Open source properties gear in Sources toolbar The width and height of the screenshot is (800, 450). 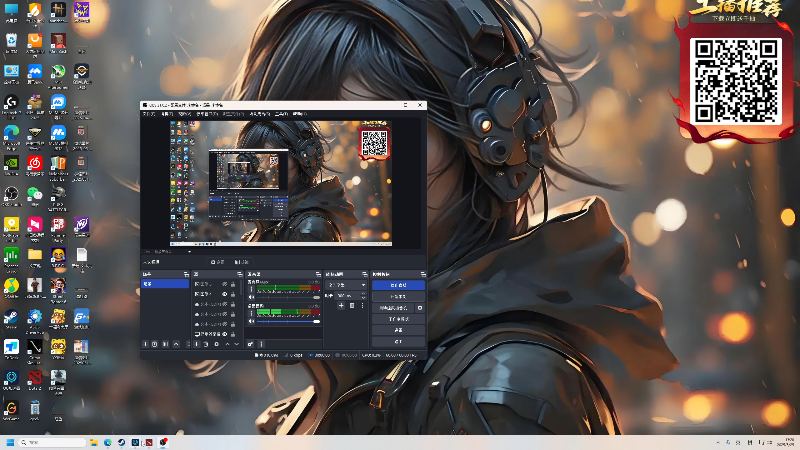(x=216, y=344)
